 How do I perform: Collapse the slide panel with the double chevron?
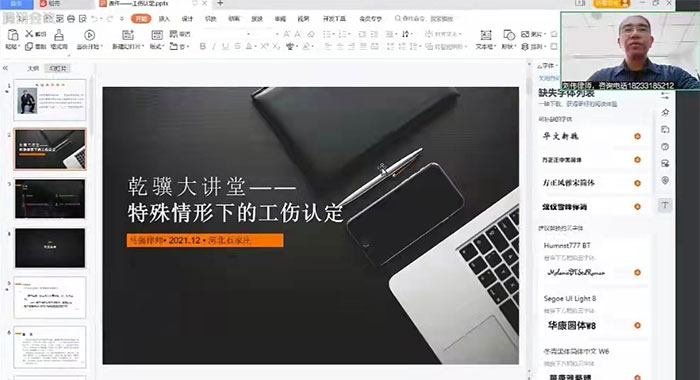tap(5, 68)
